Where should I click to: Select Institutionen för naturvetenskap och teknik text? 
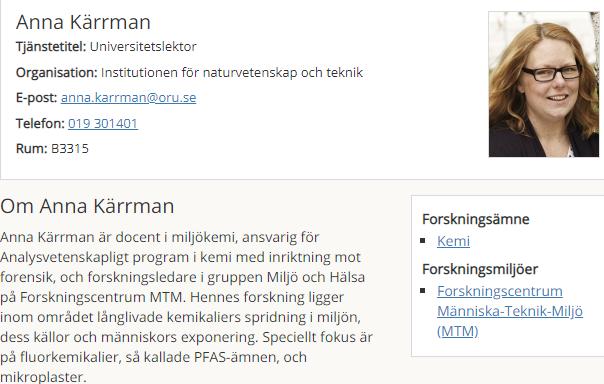pyautogui.click(x=232, y=72)
